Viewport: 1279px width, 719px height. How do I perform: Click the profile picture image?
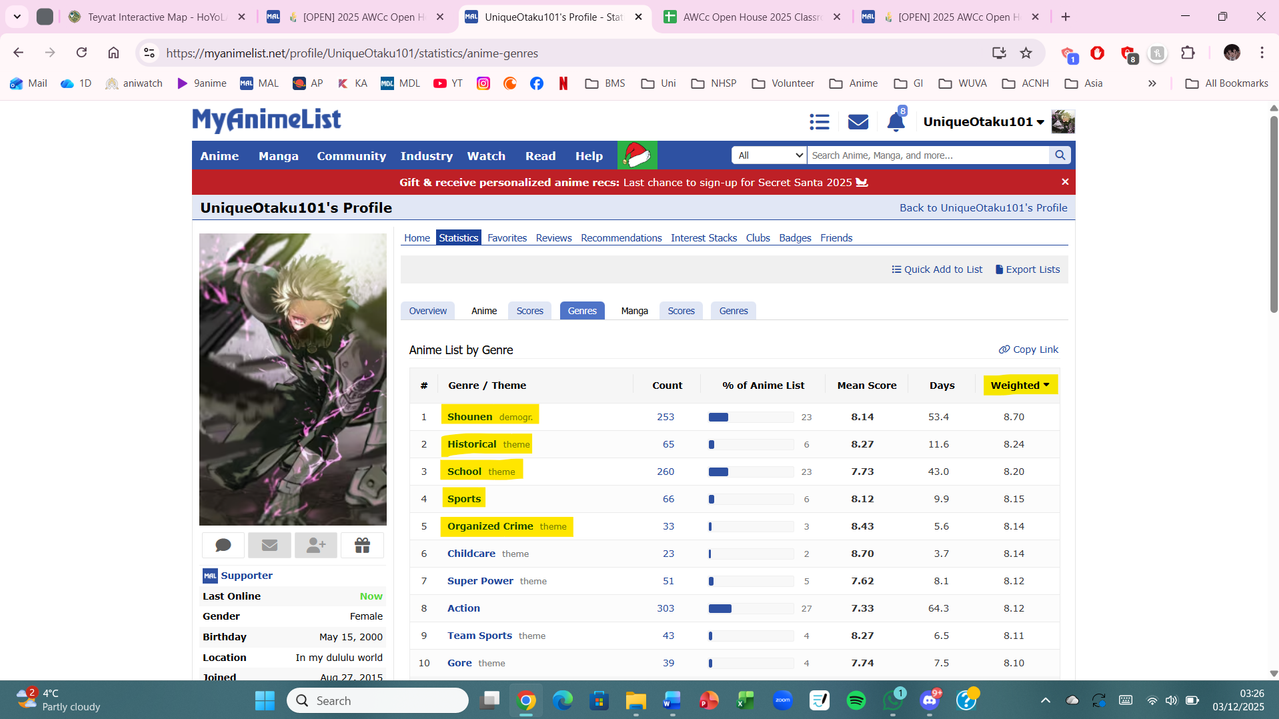[x=293, y=379]
